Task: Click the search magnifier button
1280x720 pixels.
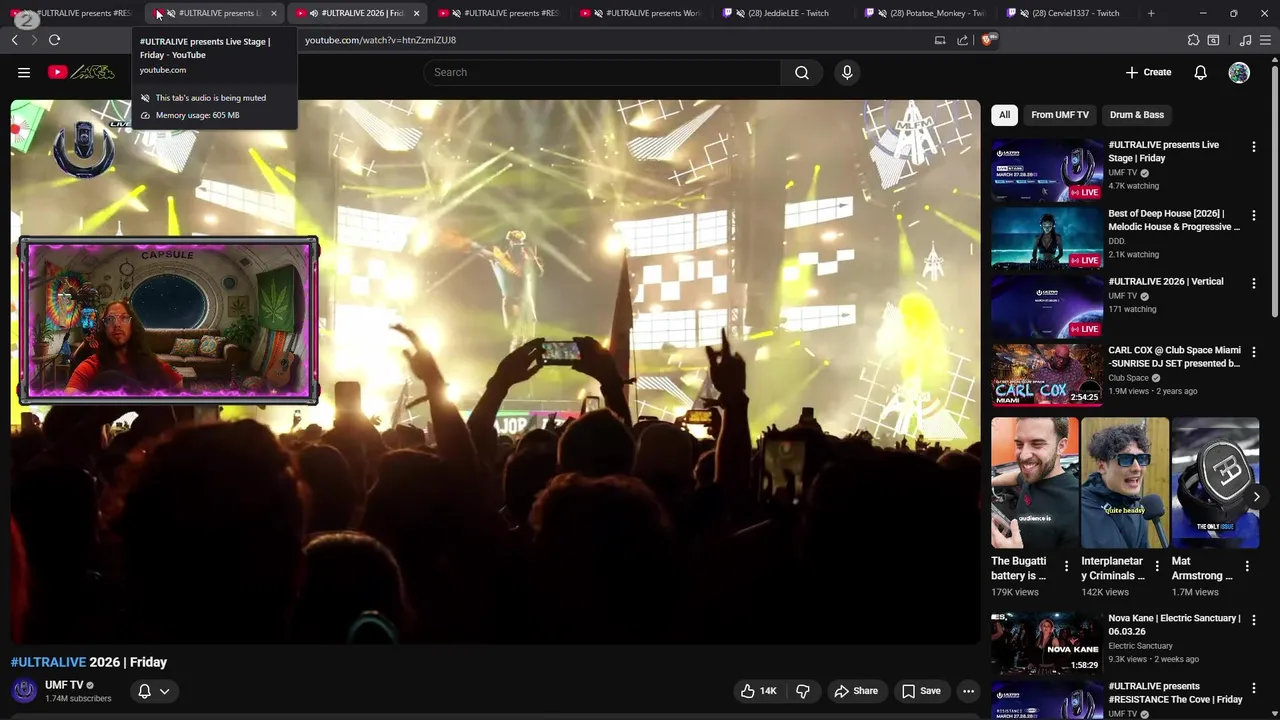Action: pos(802,72)
